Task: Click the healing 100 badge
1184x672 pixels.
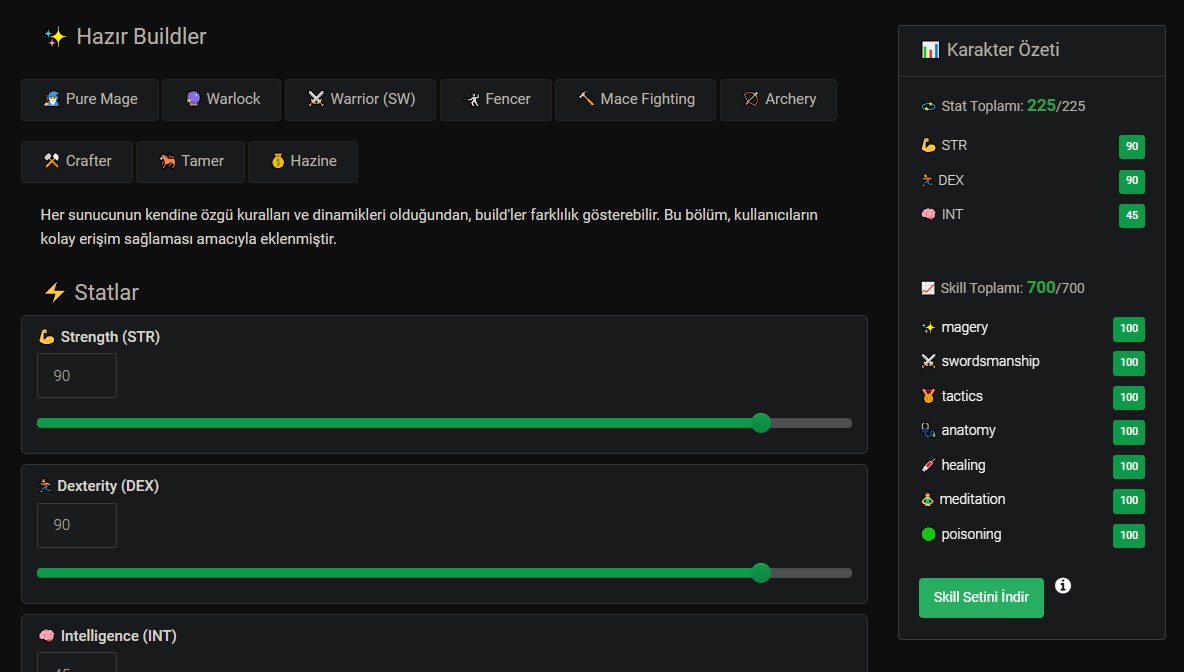Action: click(x=1129, y=466)
